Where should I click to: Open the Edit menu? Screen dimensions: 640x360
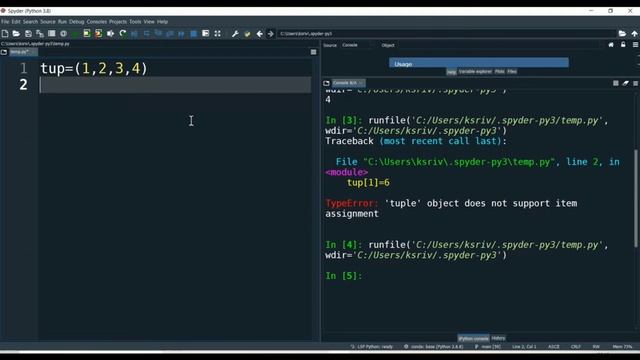[16, 22]
